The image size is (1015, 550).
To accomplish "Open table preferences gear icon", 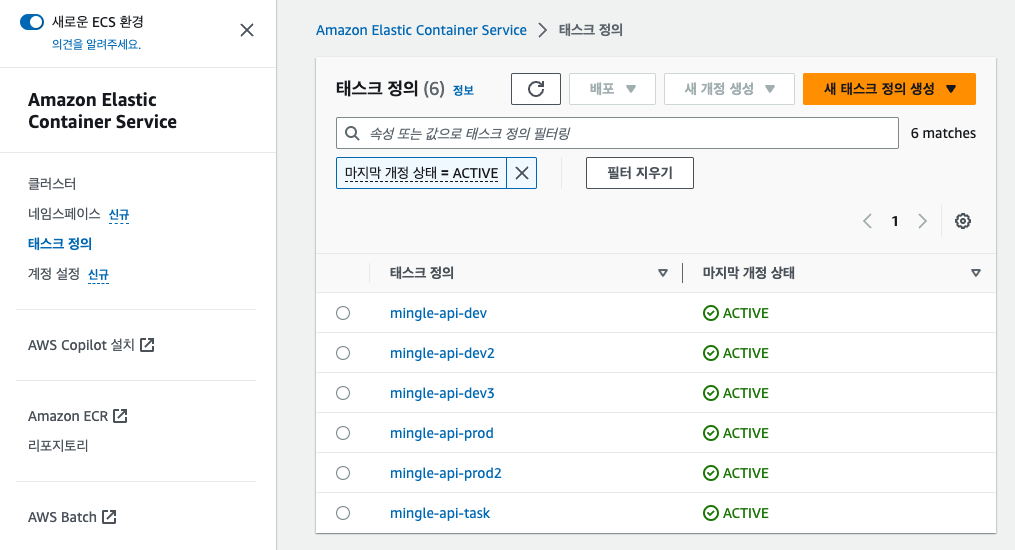I will pos(963,221).
